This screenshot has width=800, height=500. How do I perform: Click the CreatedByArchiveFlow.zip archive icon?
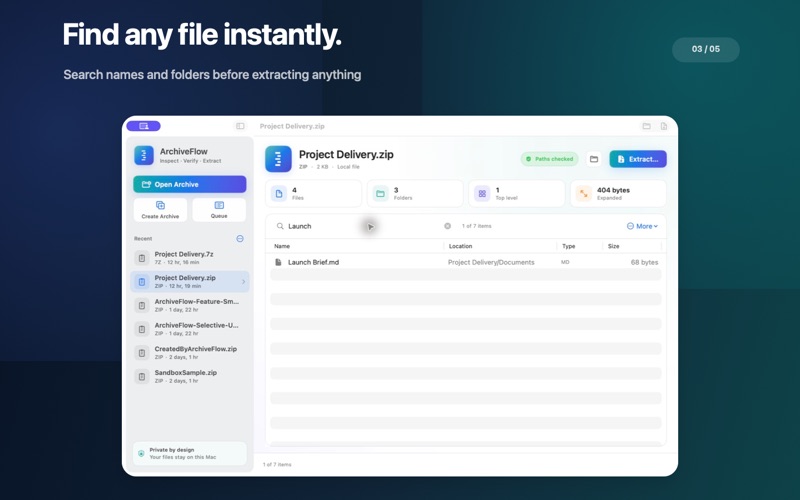(142, 353)
